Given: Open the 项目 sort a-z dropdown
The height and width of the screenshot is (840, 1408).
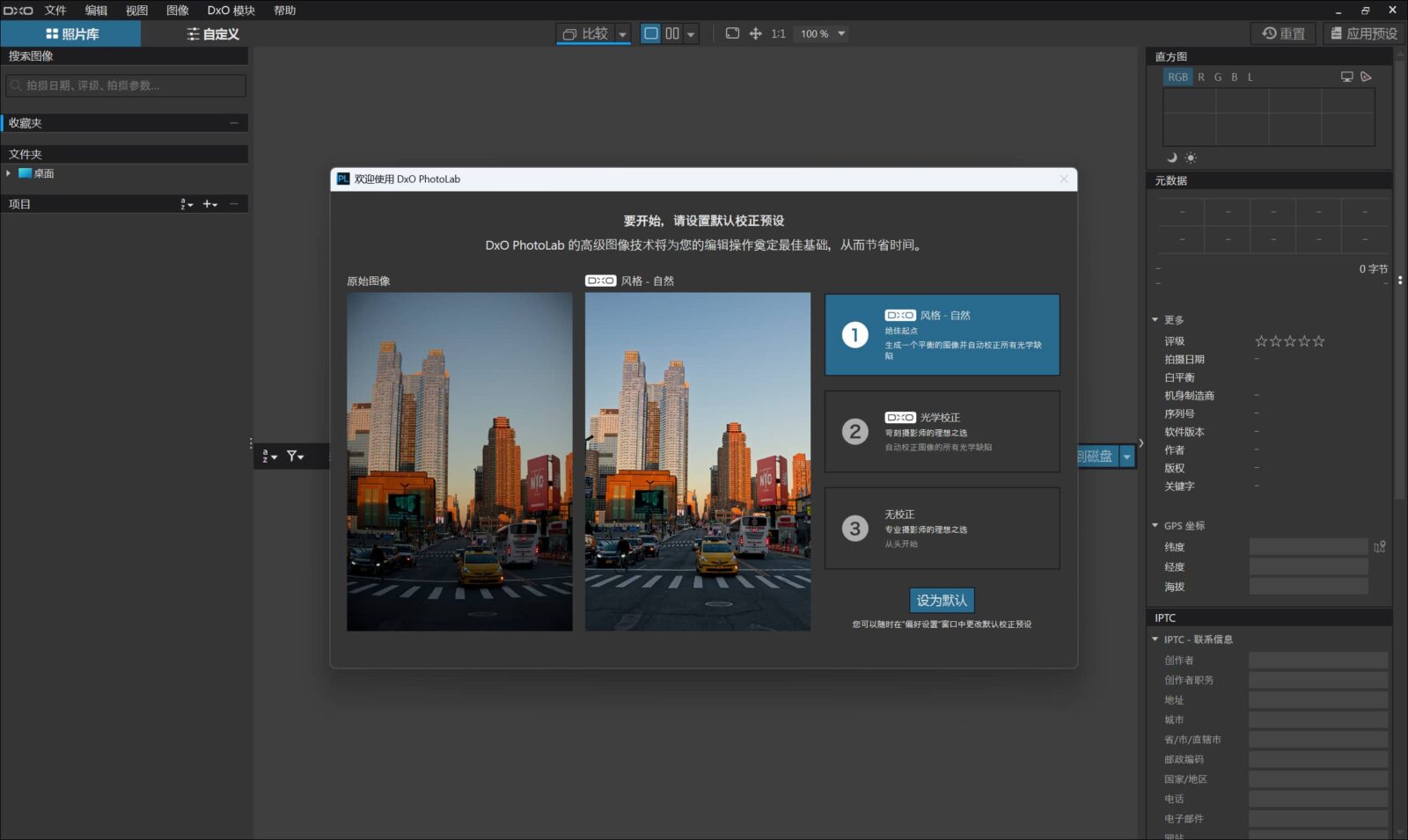Looking at the screenshot, I should tap(187, 204).
